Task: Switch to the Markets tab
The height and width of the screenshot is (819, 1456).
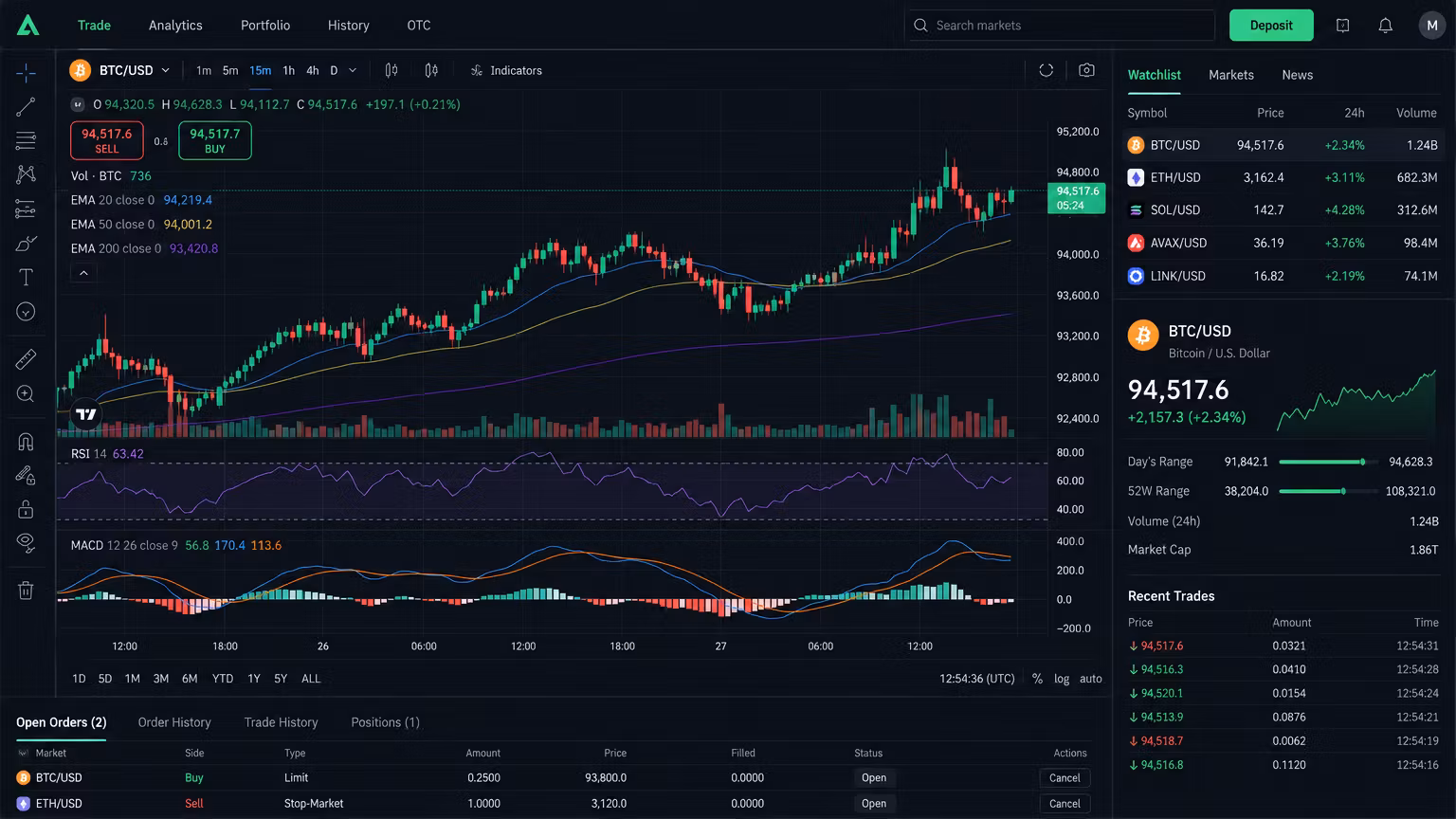Action: coord(1230,75)
